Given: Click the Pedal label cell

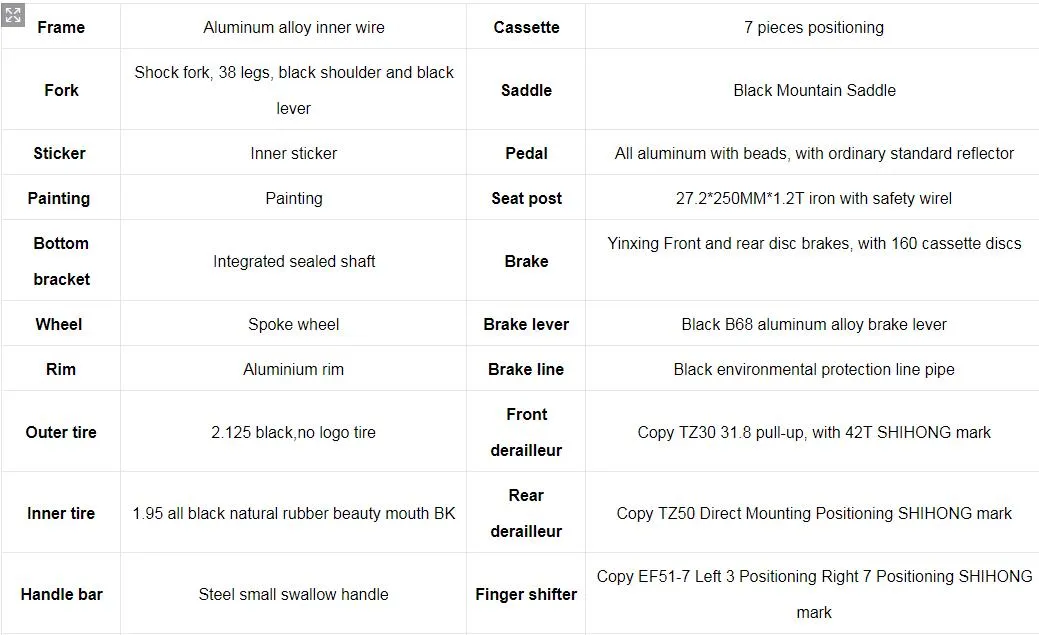Looking at the screenshot, I should coord(526,153).
